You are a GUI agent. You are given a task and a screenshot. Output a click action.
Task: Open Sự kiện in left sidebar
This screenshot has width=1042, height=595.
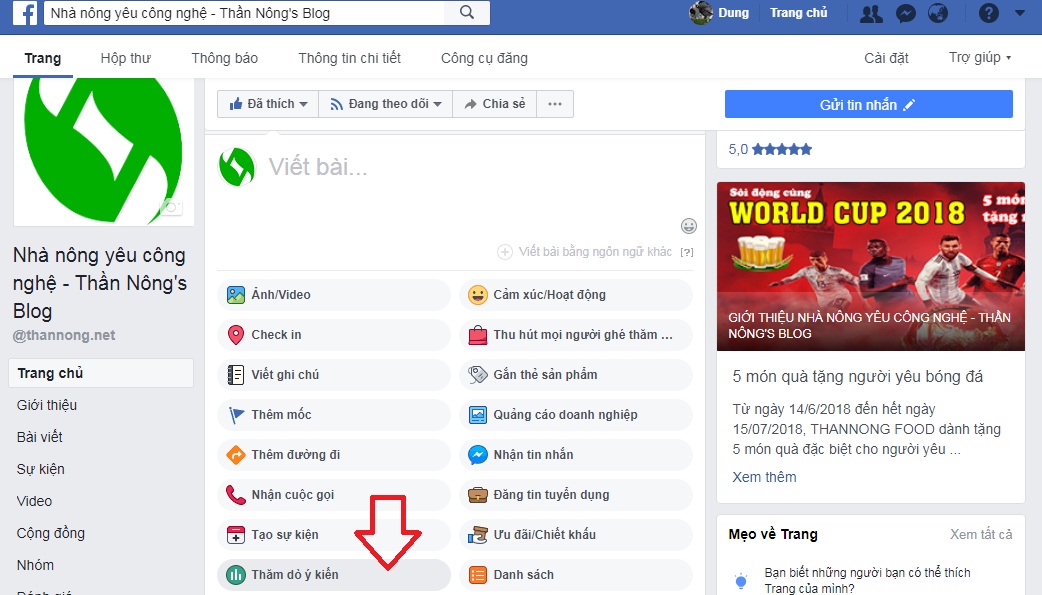click(41, 469)
